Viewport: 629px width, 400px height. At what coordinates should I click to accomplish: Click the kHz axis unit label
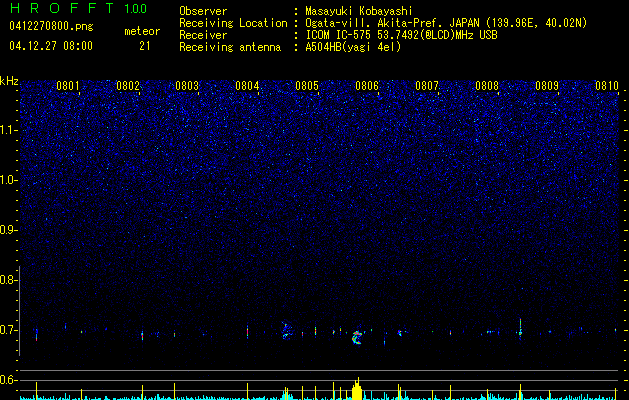pos(9,81)
